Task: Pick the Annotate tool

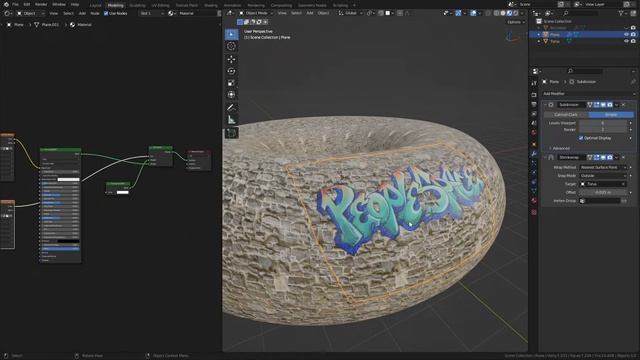Action: 231,108
